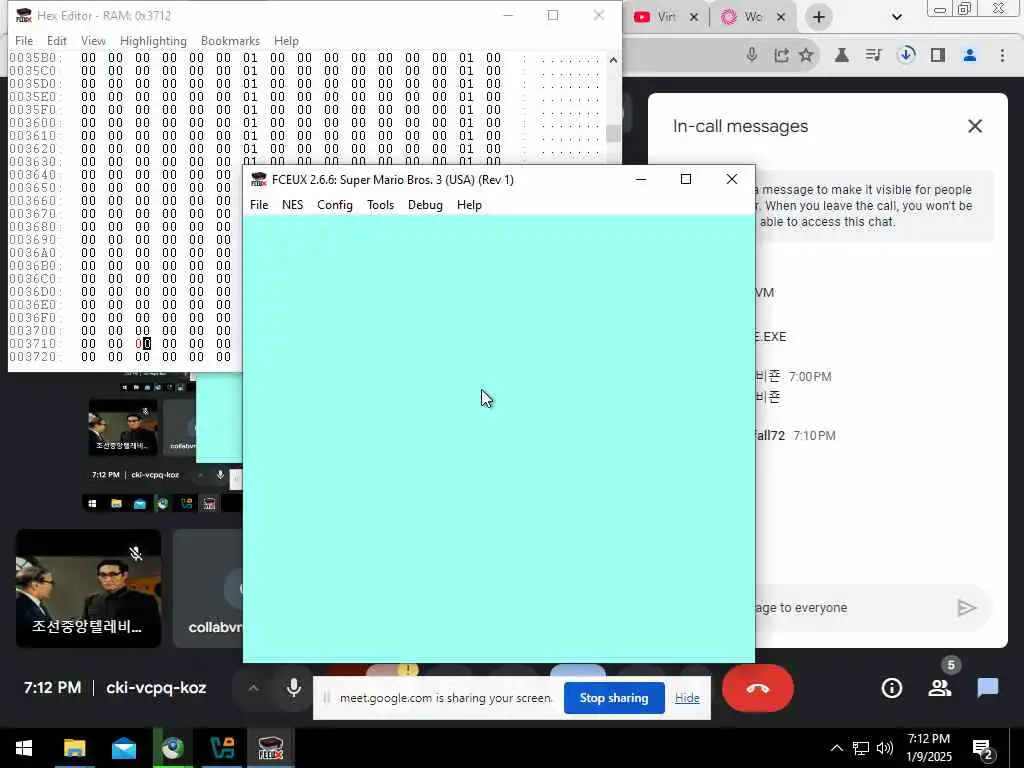
Task: Open File Explorer from taskbar
Action: 74,748
